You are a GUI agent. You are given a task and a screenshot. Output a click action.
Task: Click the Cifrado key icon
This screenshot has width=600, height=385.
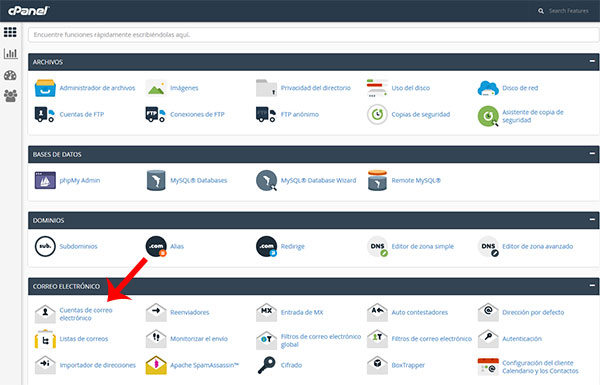266,365
